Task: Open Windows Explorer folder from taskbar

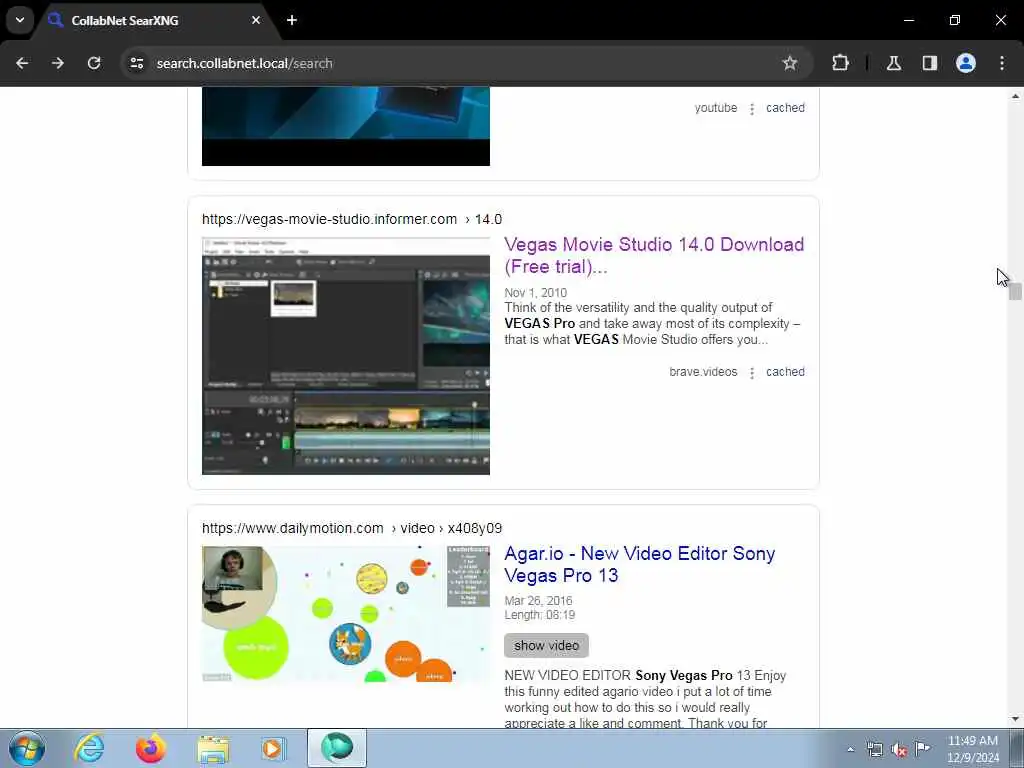Action: (213, 748)
